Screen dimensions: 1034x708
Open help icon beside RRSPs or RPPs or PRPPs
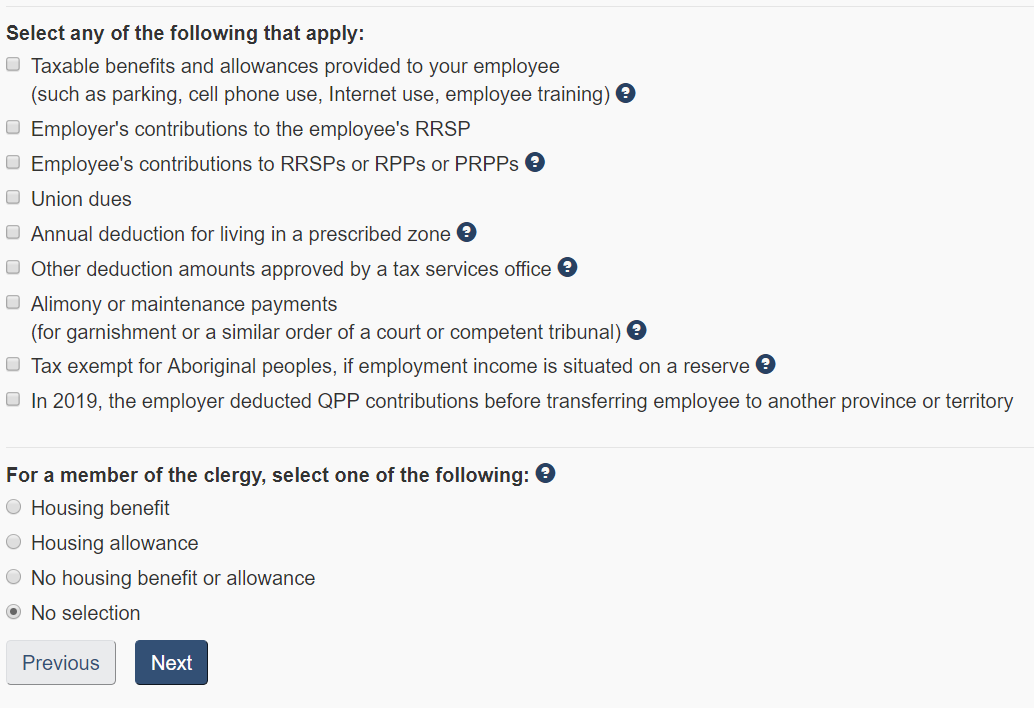[x=535, y=162]
